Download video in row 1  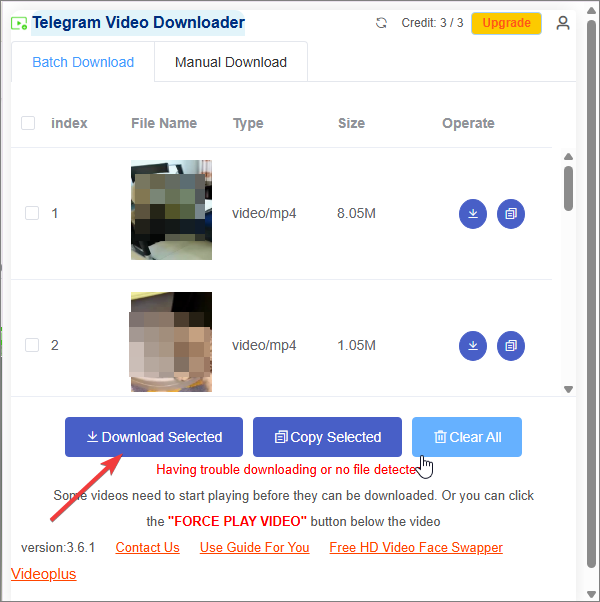coord(473,214)
